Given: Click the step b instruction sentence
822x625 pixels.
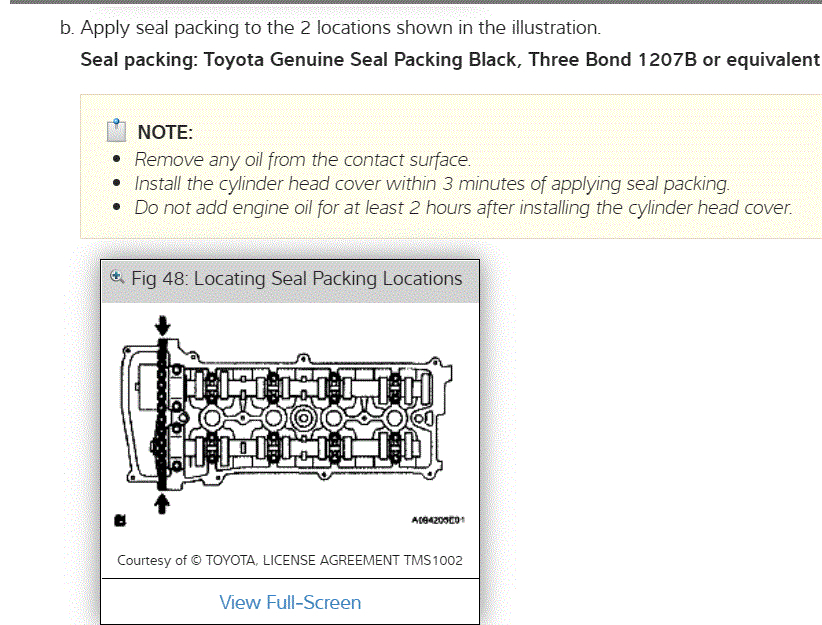Looking at the screenshot, I should (340, 28).
